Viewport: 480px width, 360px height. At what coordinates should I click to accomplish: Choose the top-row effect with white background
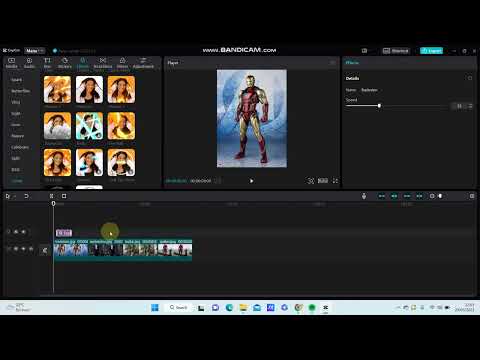89,89
